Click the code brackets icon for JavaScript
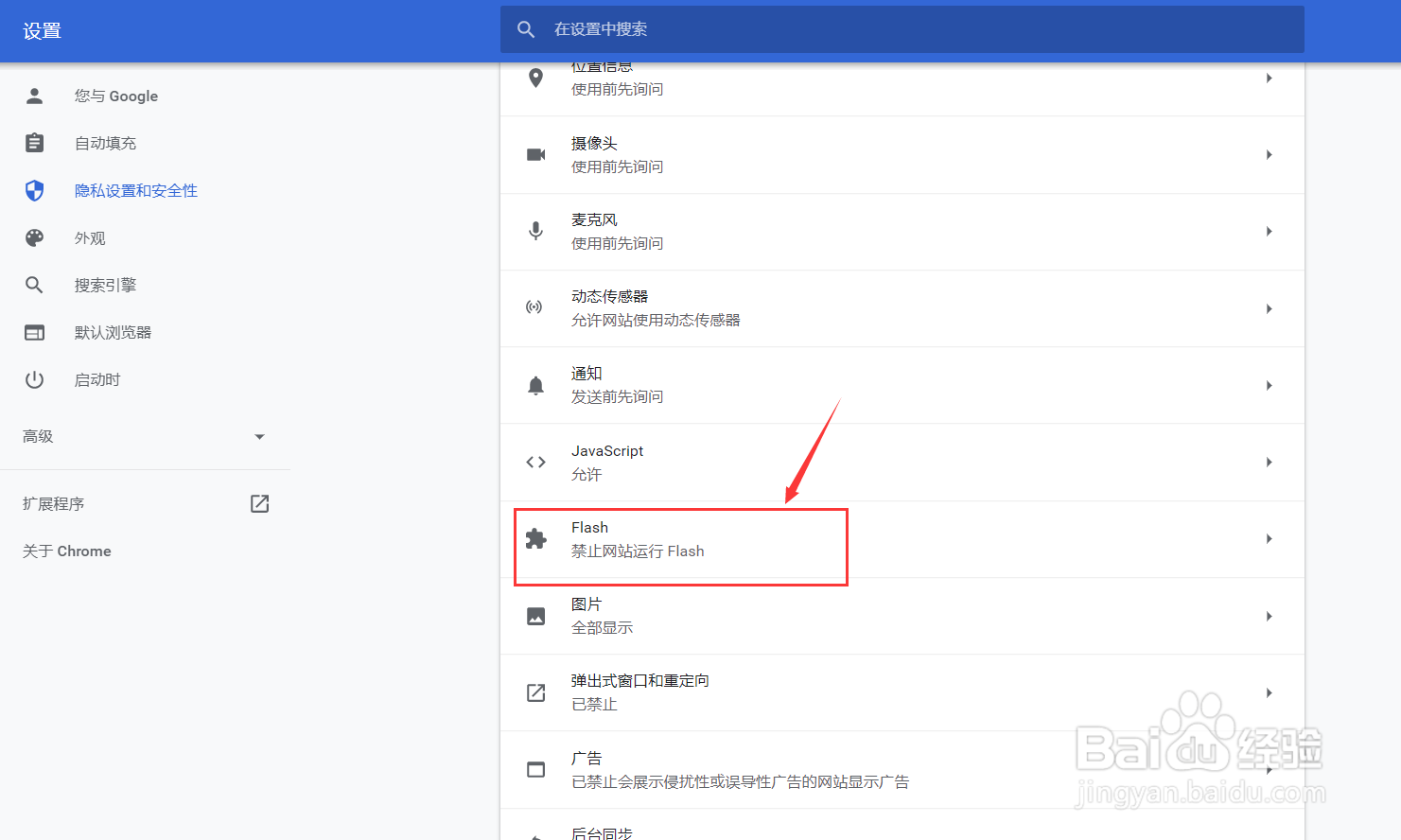1401x840 pixels. (536, 462)
